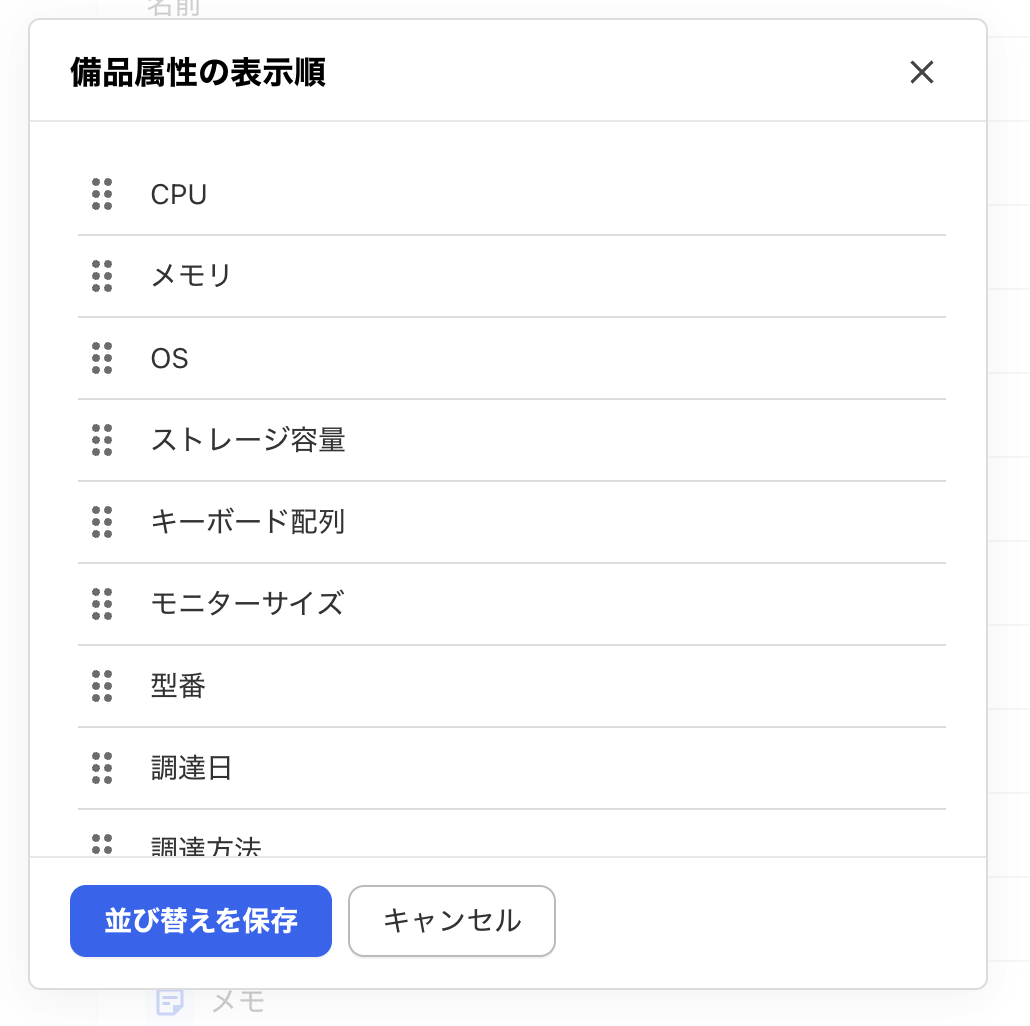
Task: Click the メモ note icon behind the dialog
Action: click(x=168, y=999)
